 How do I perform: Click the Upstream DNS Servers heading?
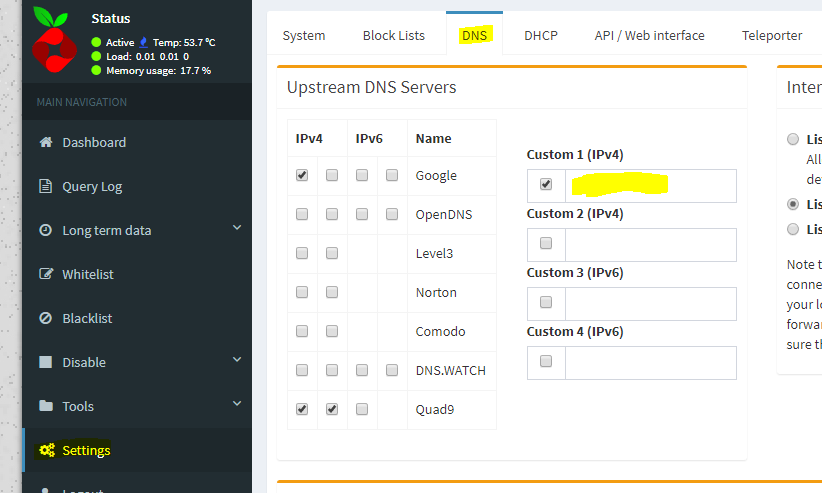coord(372,87)
